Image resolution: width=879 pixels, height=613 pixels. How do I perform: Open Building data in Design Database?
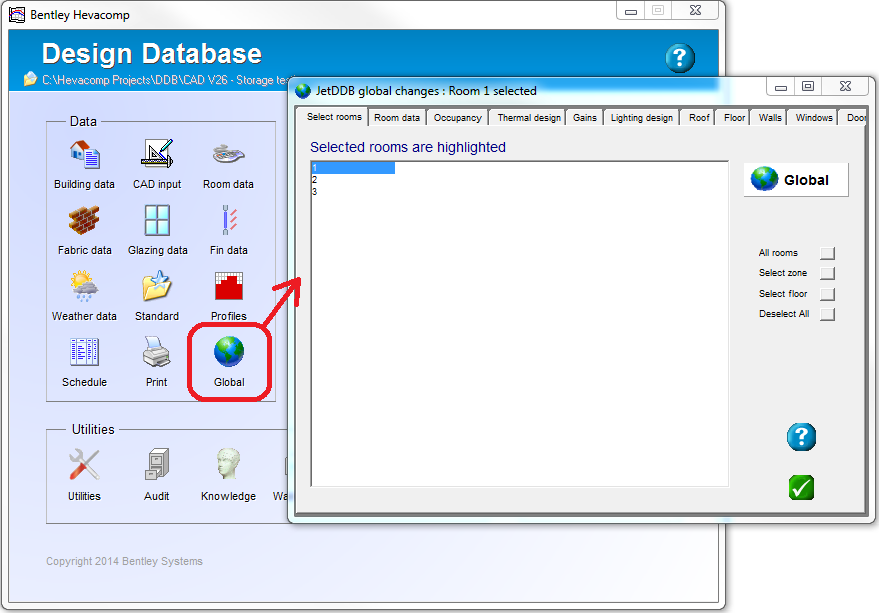(84, 155)
